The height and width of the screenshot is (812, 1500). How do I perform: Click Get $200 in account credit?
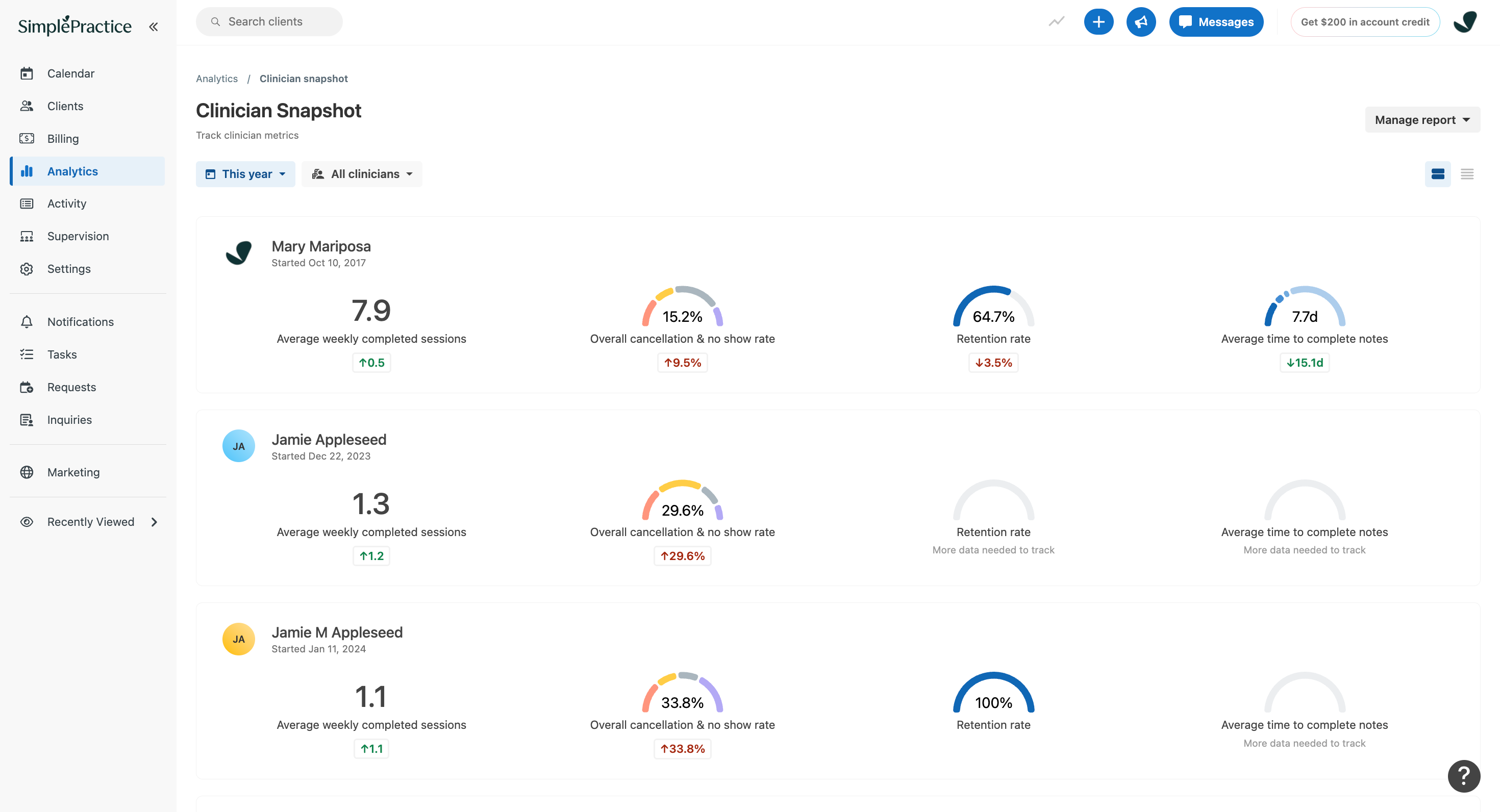1364,22
